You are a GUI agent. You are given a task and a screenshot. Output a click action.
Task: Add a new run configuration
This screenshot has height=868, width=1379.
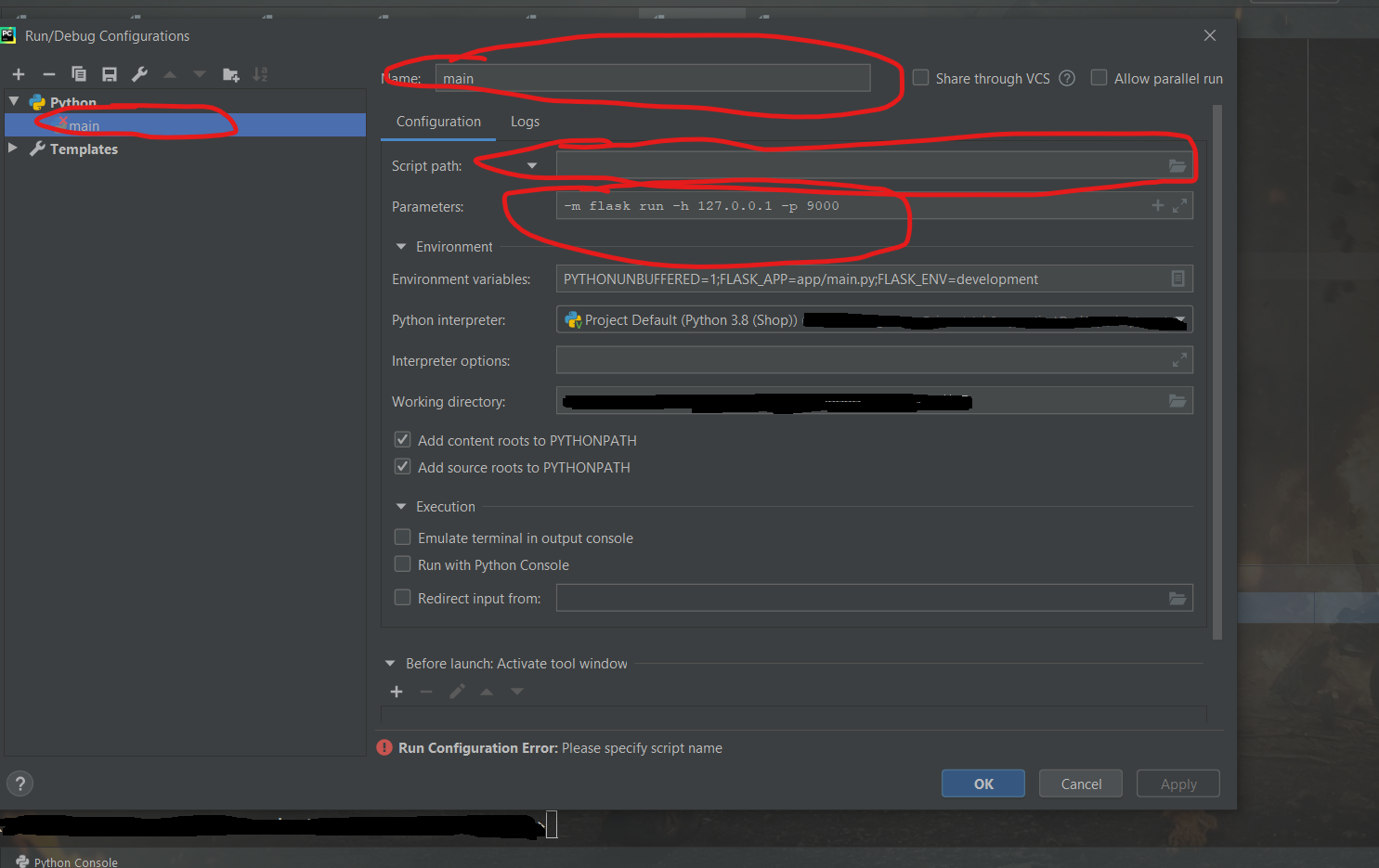click(x=19, y=74)
